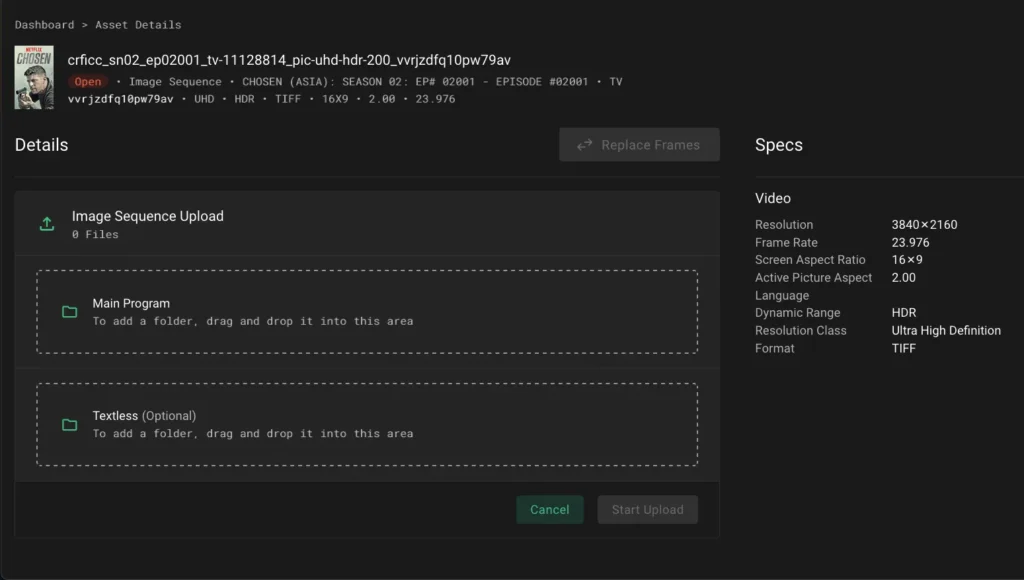Click the 3840×2160 resolution value
This screenshot has width=1024, height=580.
tap(924, 225)
